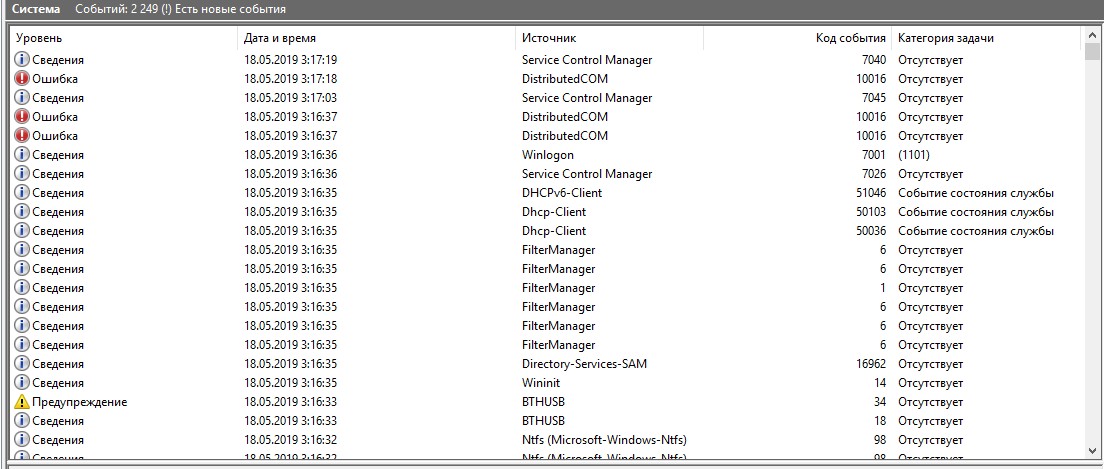The image size is (1104, 469).
Task: Click the FilterManager cell with event code 1
Action: 558,288
